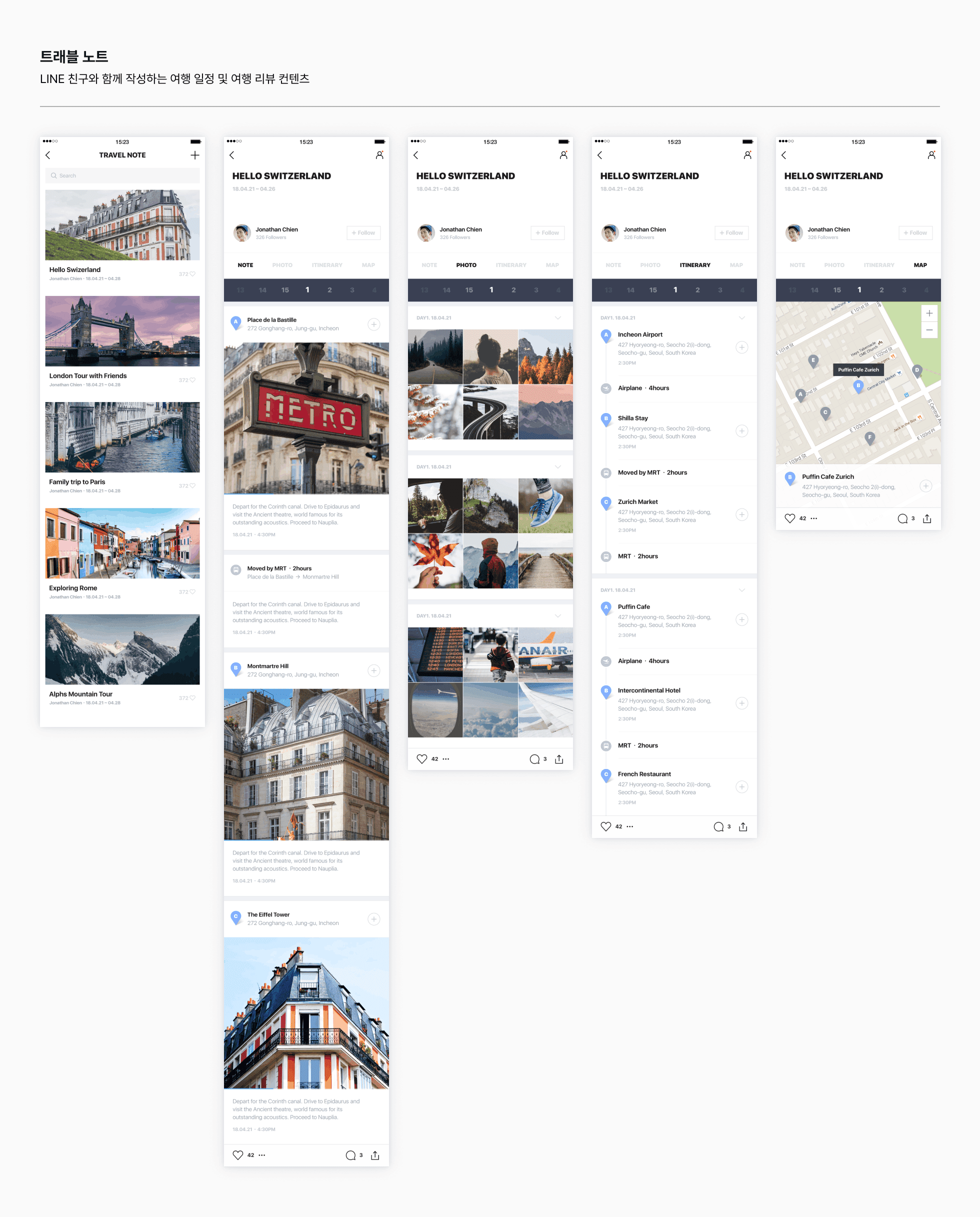Image resolution: width=980 pixels, height=1217 pixels.
Task: Collapse third DAY1 photo section with airplane
Action: pos(557,616)
